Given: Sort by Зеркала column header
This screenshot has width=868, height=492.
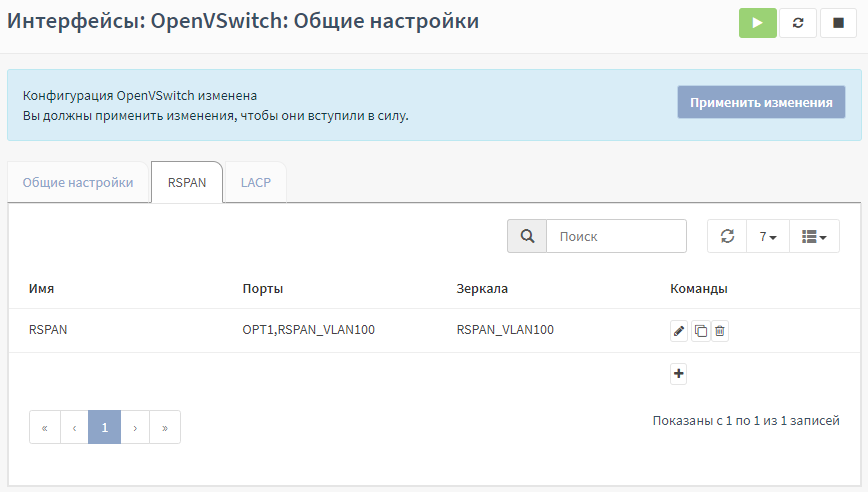Looking at the screenshot, I should coord(482,289).
